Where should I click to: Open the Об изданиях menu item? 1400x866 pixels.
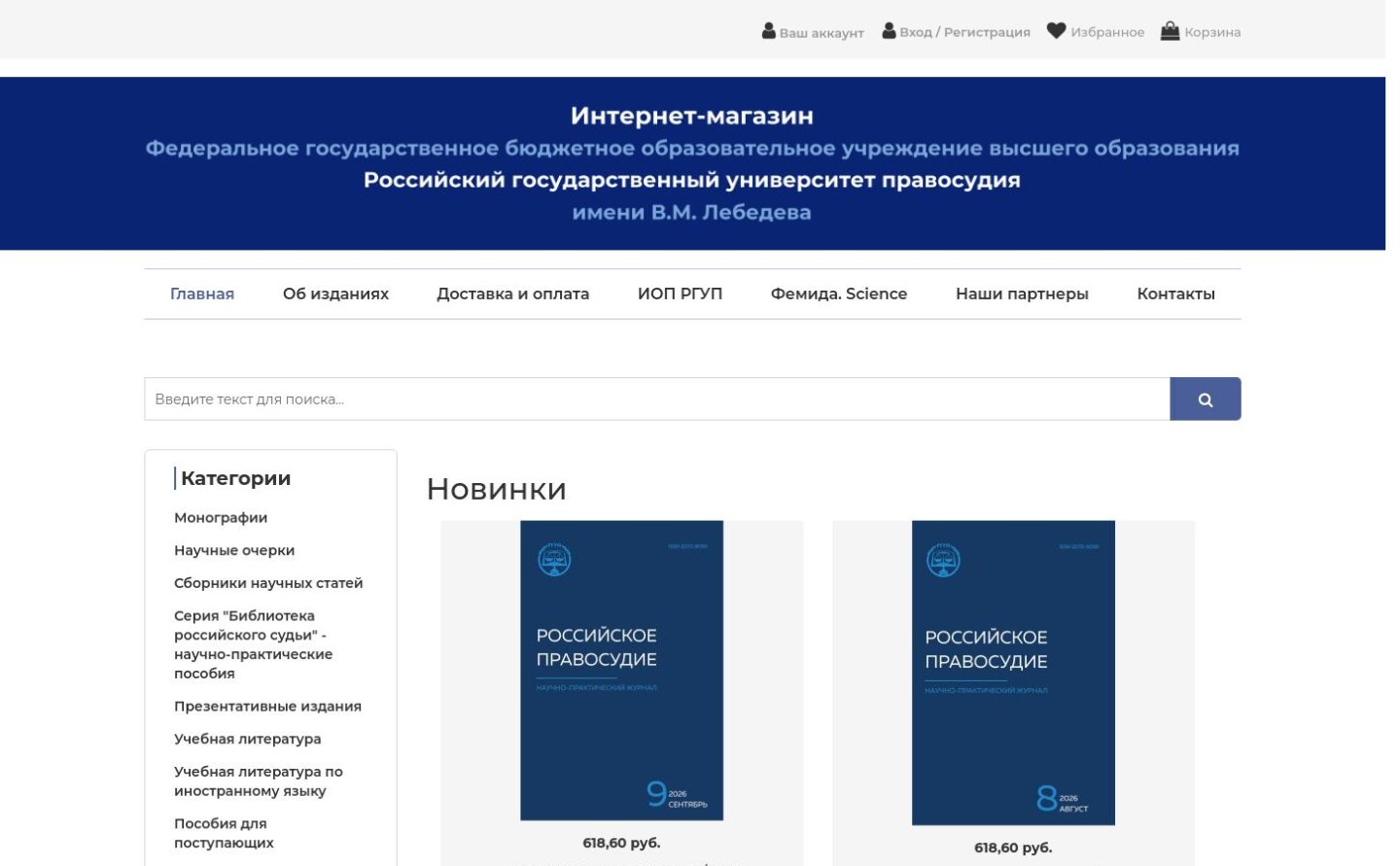pyautogui.click(x=335, y=294)
